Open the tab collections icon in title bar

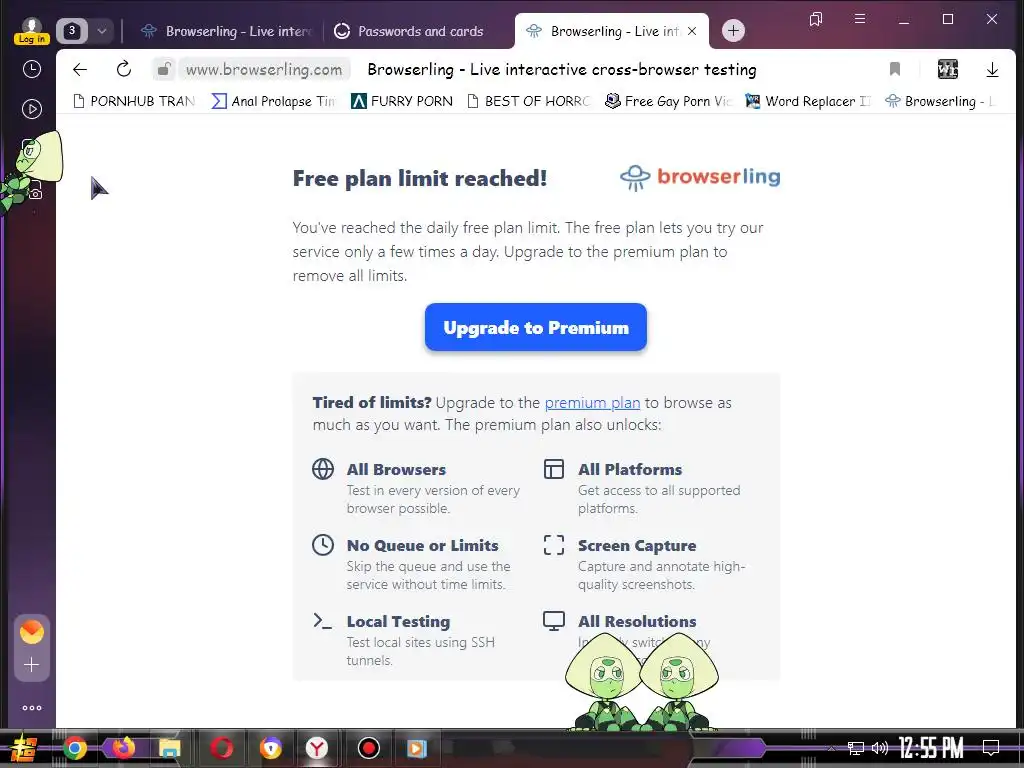[x=816, y=19]
